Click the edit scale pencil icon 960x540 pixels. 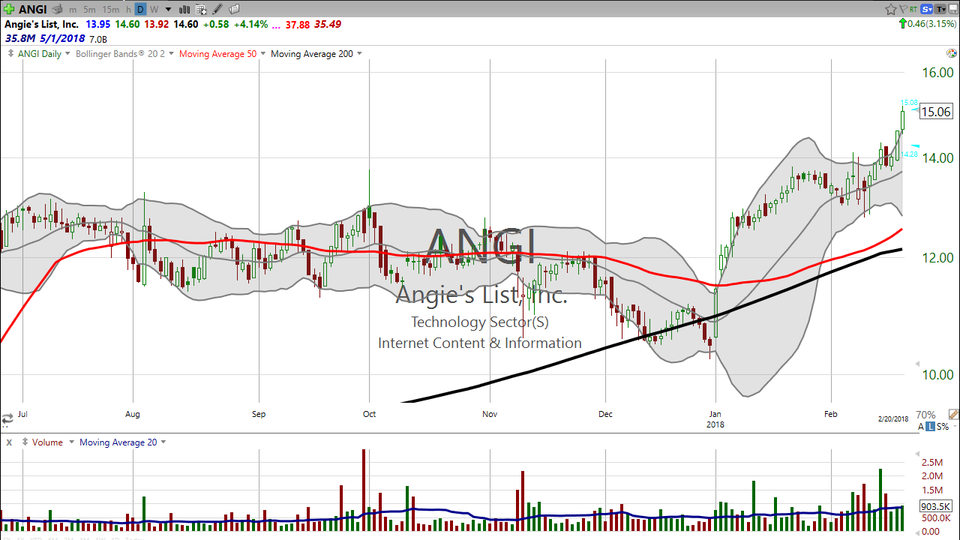pos(953,414)
